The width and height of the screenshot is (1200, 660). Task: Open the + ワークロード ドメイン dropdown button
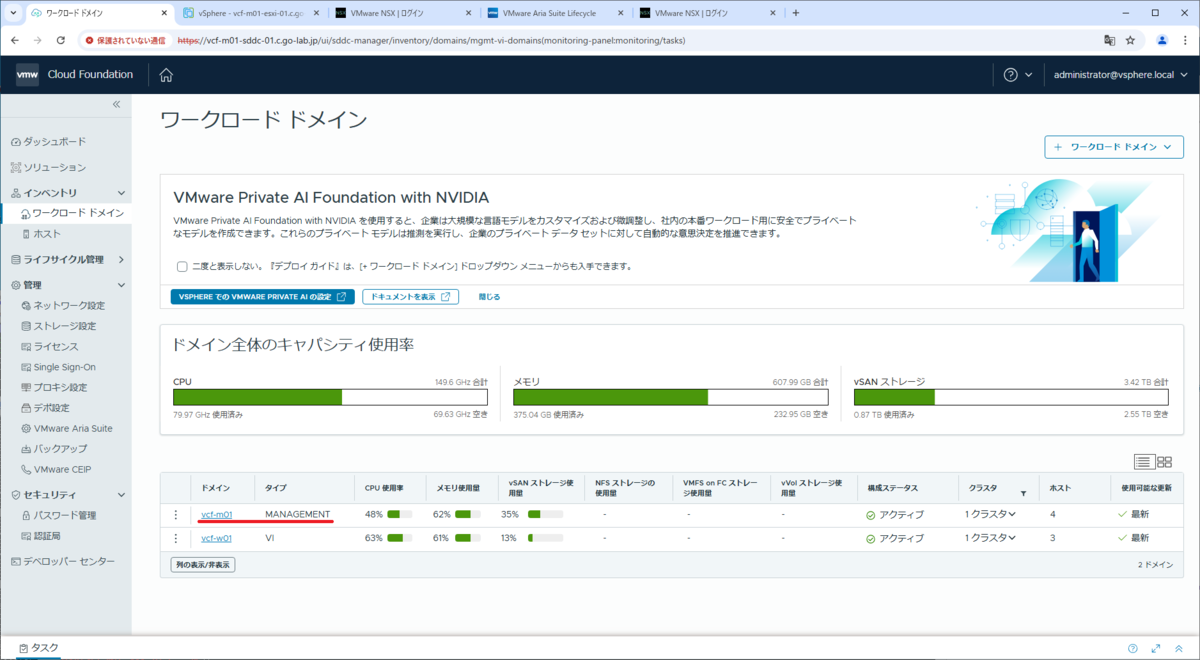[1114, 147]
